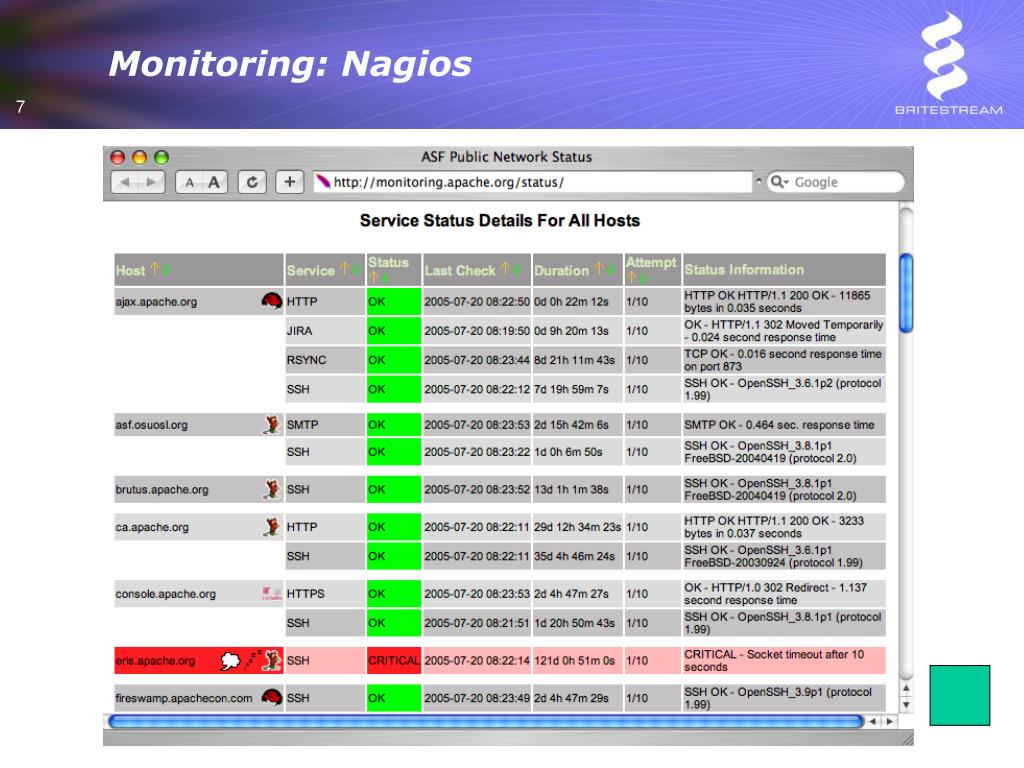Click the red CRITICAL status cell
This screenshot has height=768, width=1024.
[x=394, y=660]
